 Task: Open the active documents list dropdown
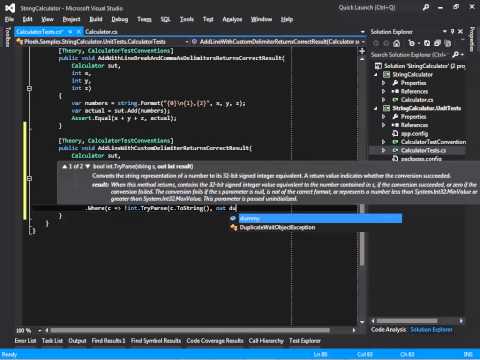pyautogui.click(x=362, y=32)
